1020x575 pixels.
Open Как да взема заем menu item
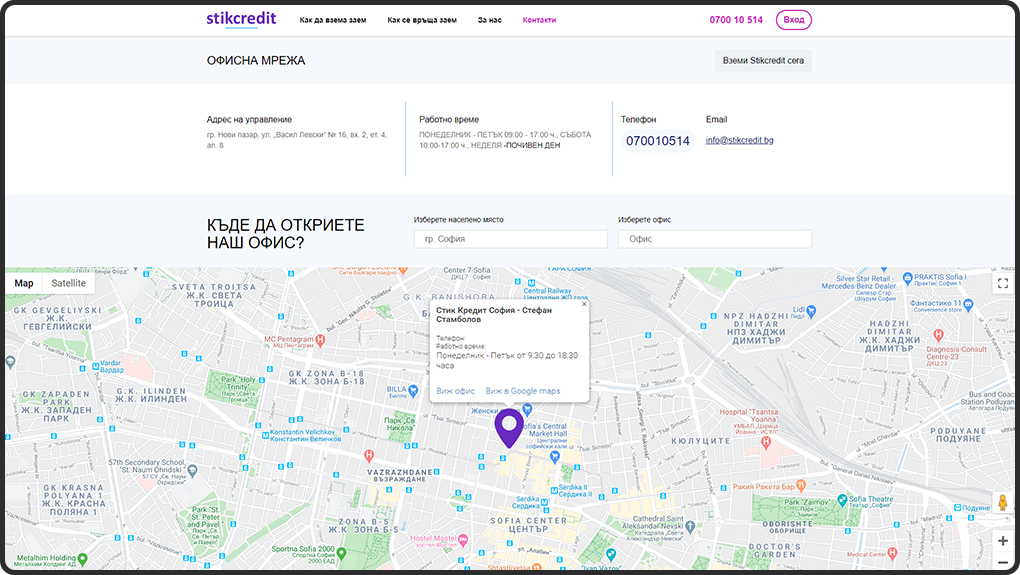tap(332, 20)
